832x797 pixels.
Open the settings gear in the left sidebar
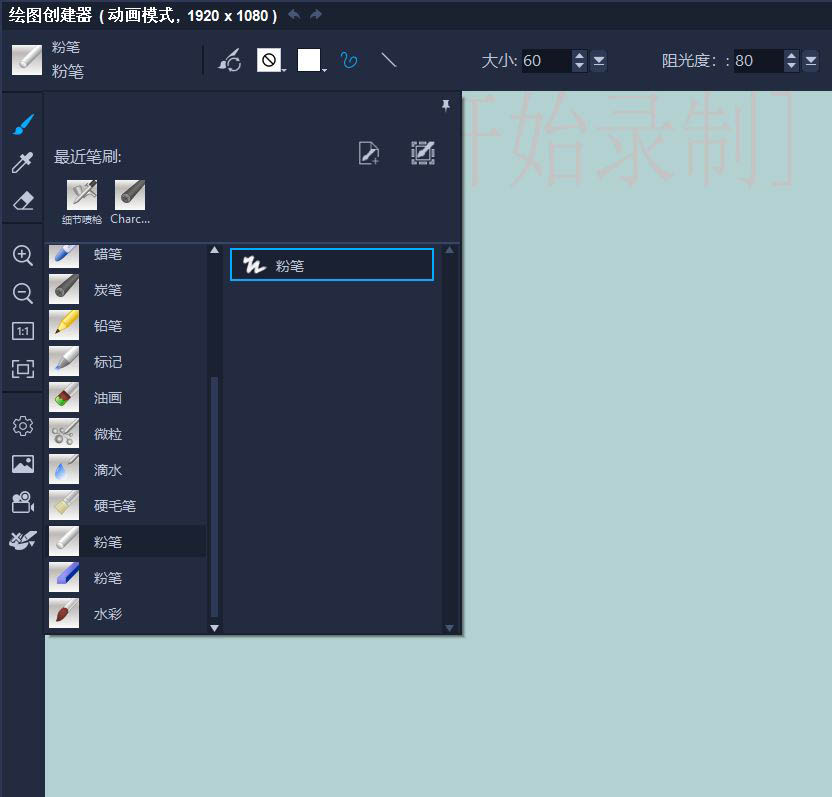tap(21, 425)
